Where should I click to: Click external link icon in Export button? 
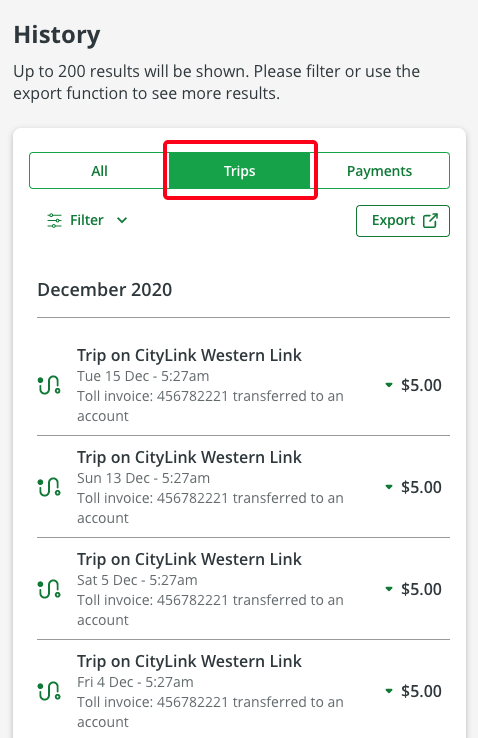point(430,220)
